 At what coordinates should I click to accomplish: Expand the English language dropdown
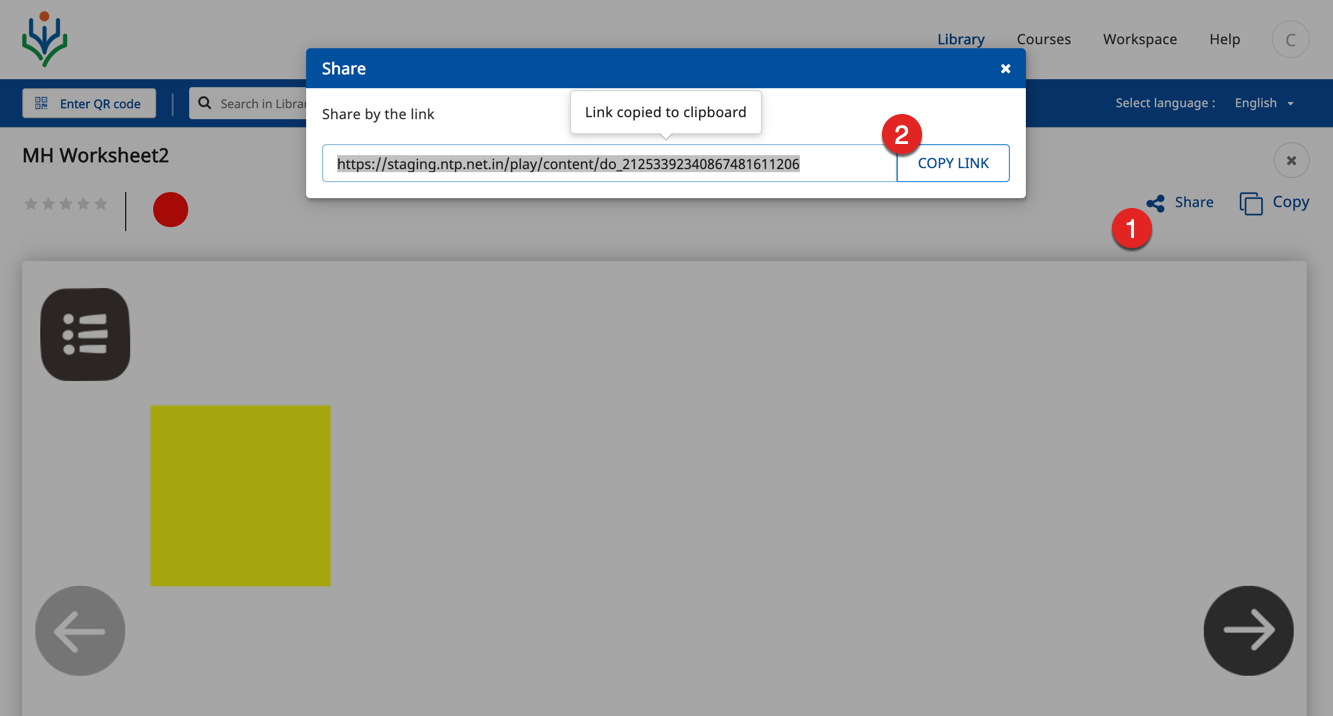pos(1264,103)
